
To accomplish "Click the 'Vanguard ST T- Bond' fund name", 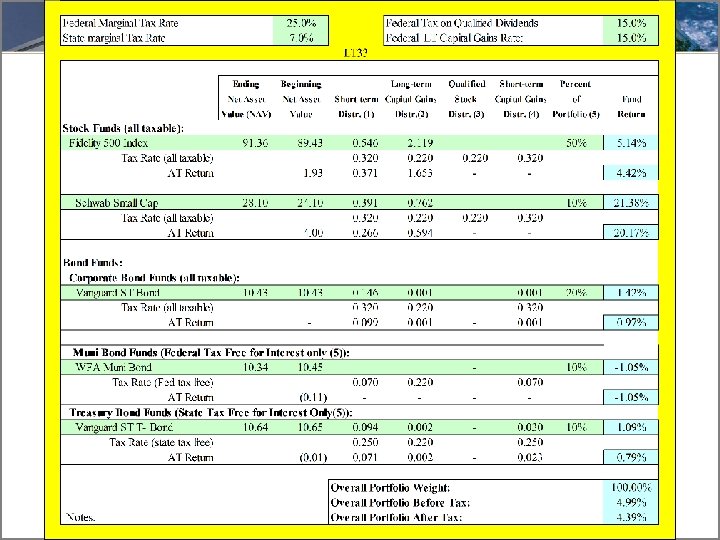I will [124, 427].
